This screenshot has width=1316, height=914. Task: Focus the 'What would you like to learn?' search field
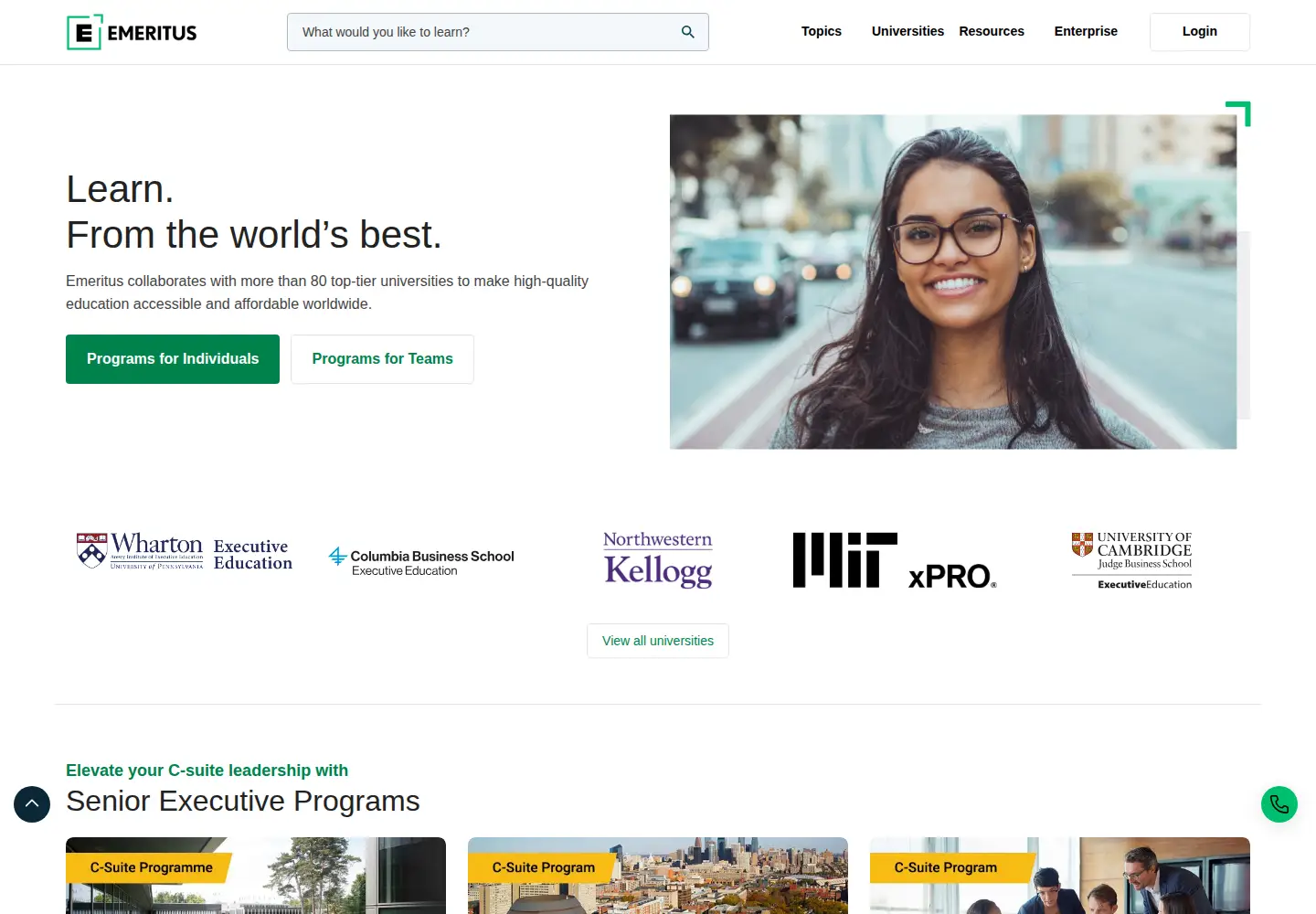click(x=498, y=32)
